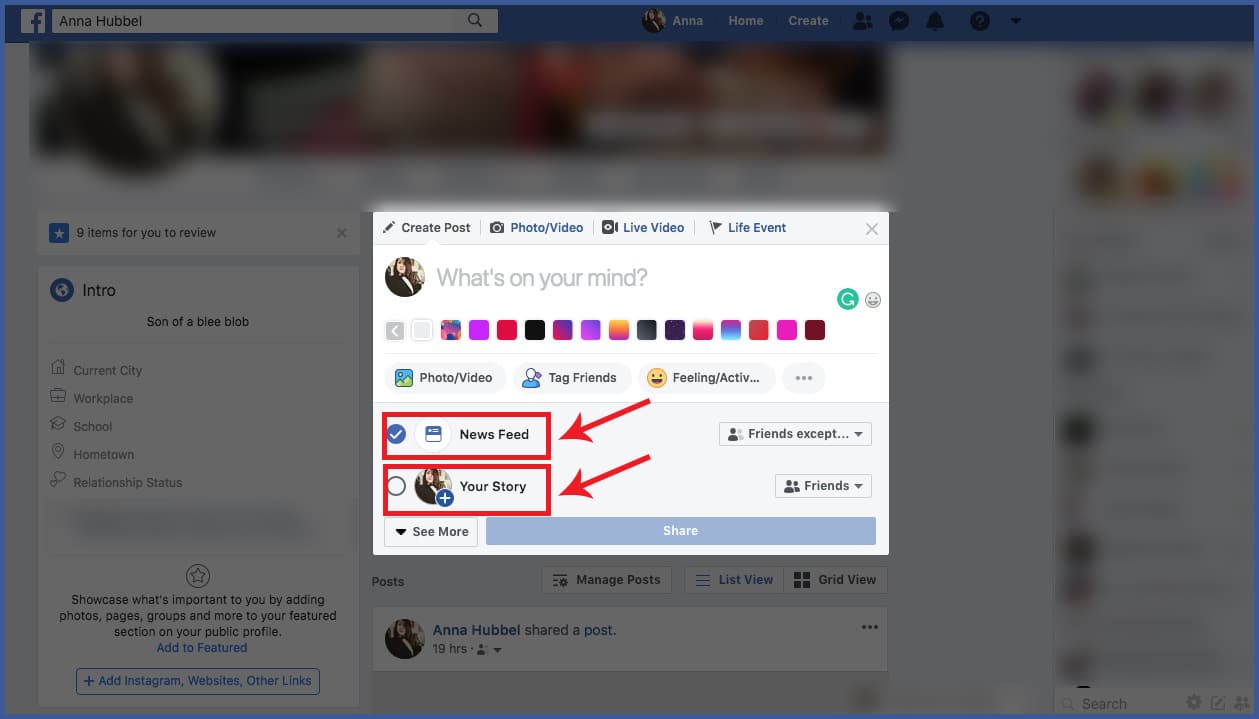Click the star icon in review notice

(60, 233)
